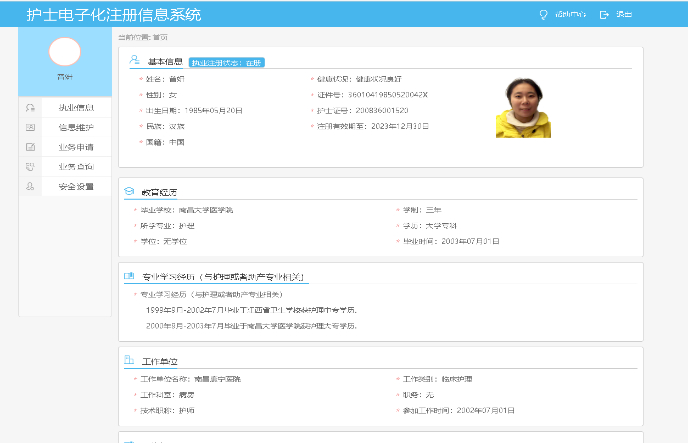
Task: Click the 业务查询 sidebar icon
Action: 31,166
